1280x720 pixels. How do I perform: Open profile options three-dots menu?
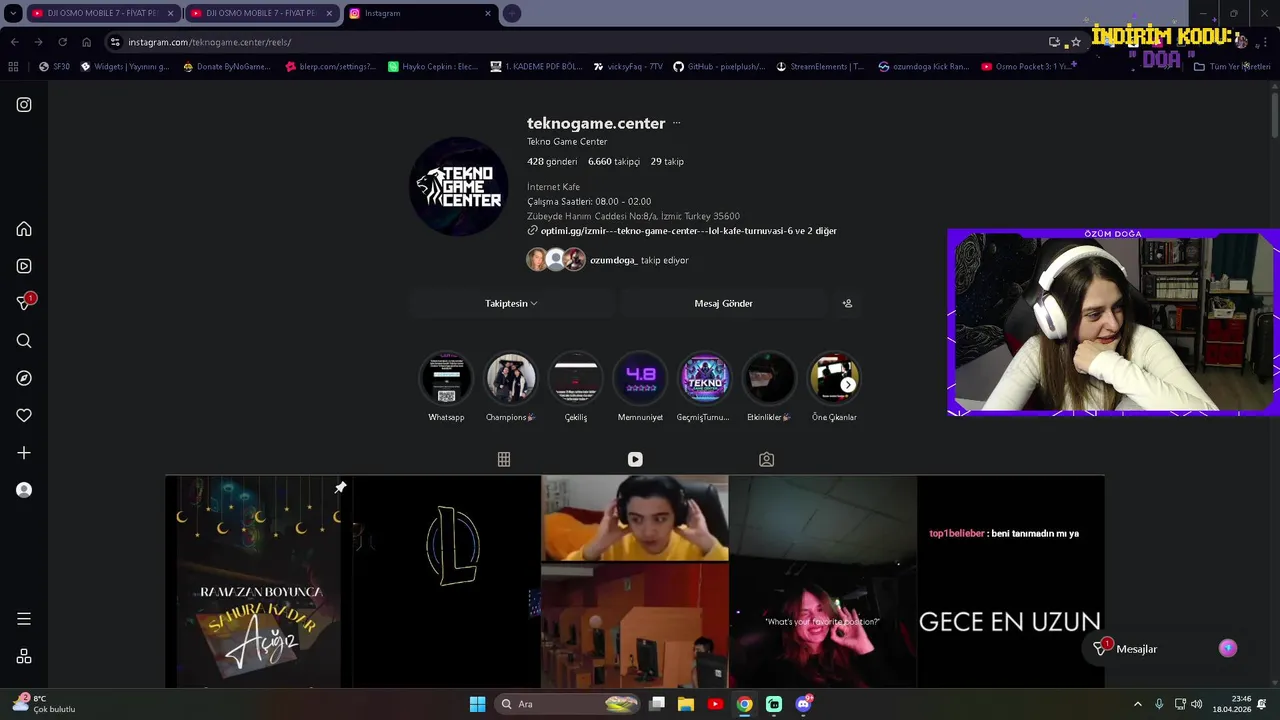pos(676,123)
